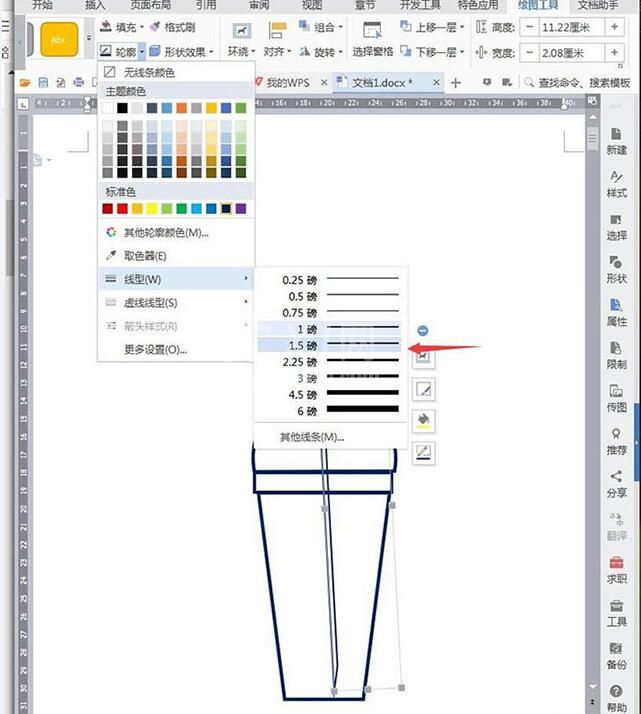Image resolution: width=641 pixels, height=714 pixels.
Task: Open 属性 panel in right sidebar
Action: [x=616, y=313]
